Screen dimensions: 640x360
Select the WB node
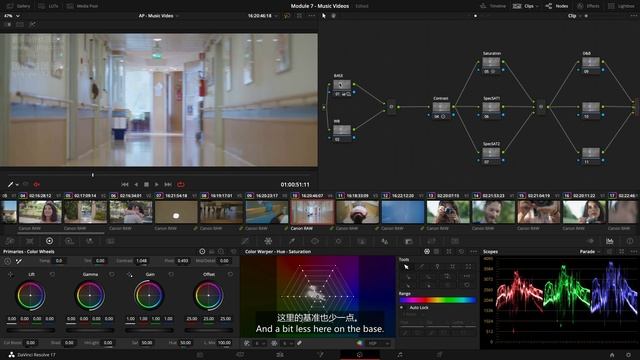pos(342,131)
